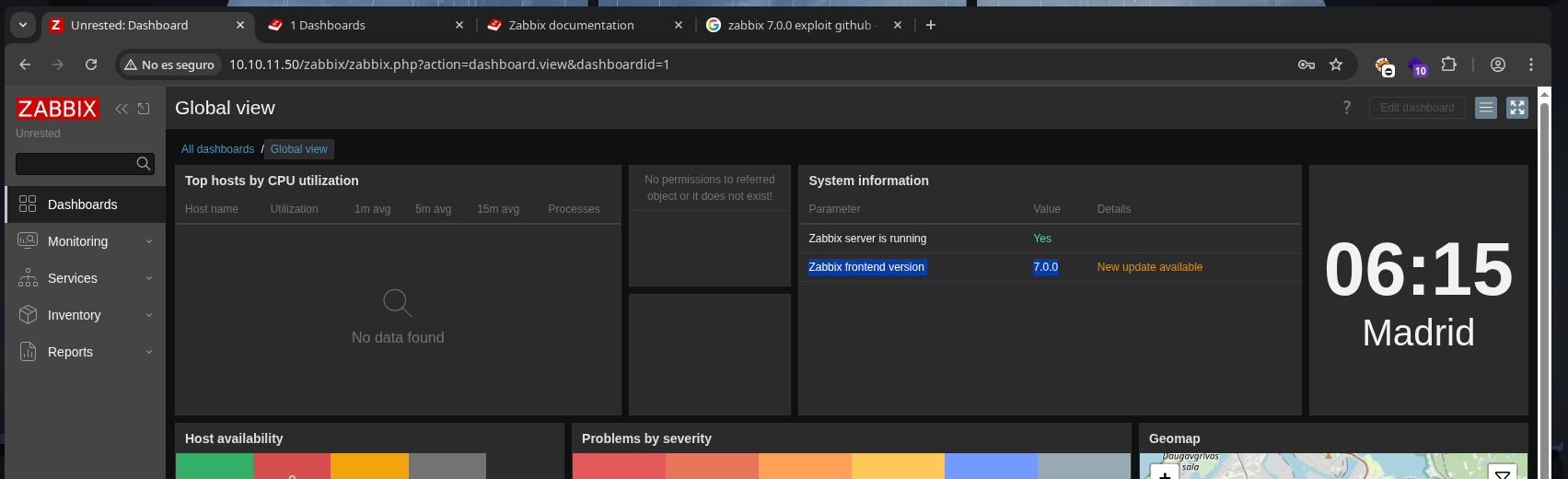Viewport: 1568px width, 479px height.
Task: Click the search magnifier icon in the sidebar
Action: [x=143, y=164]
